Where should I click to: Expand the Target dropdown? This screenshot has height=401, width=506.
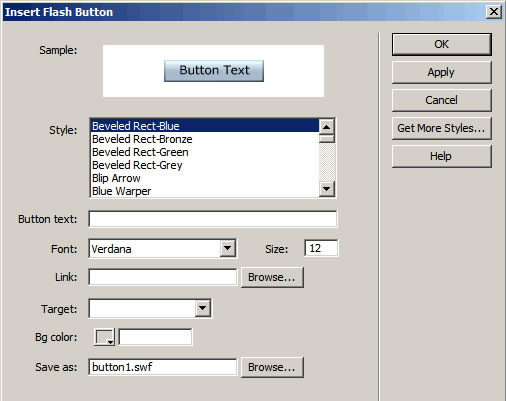coord(203,308)
